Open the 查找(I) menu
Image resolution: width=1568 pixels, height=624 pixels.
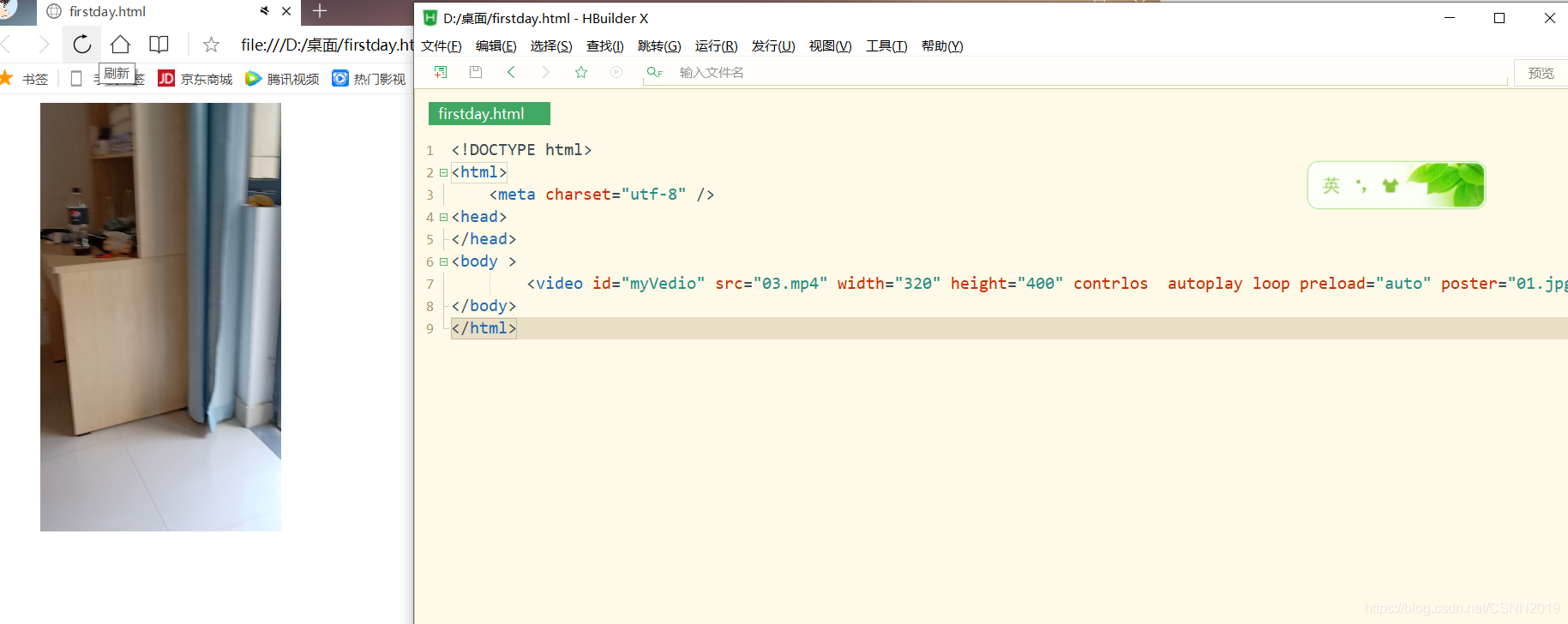tap(605, 46)
